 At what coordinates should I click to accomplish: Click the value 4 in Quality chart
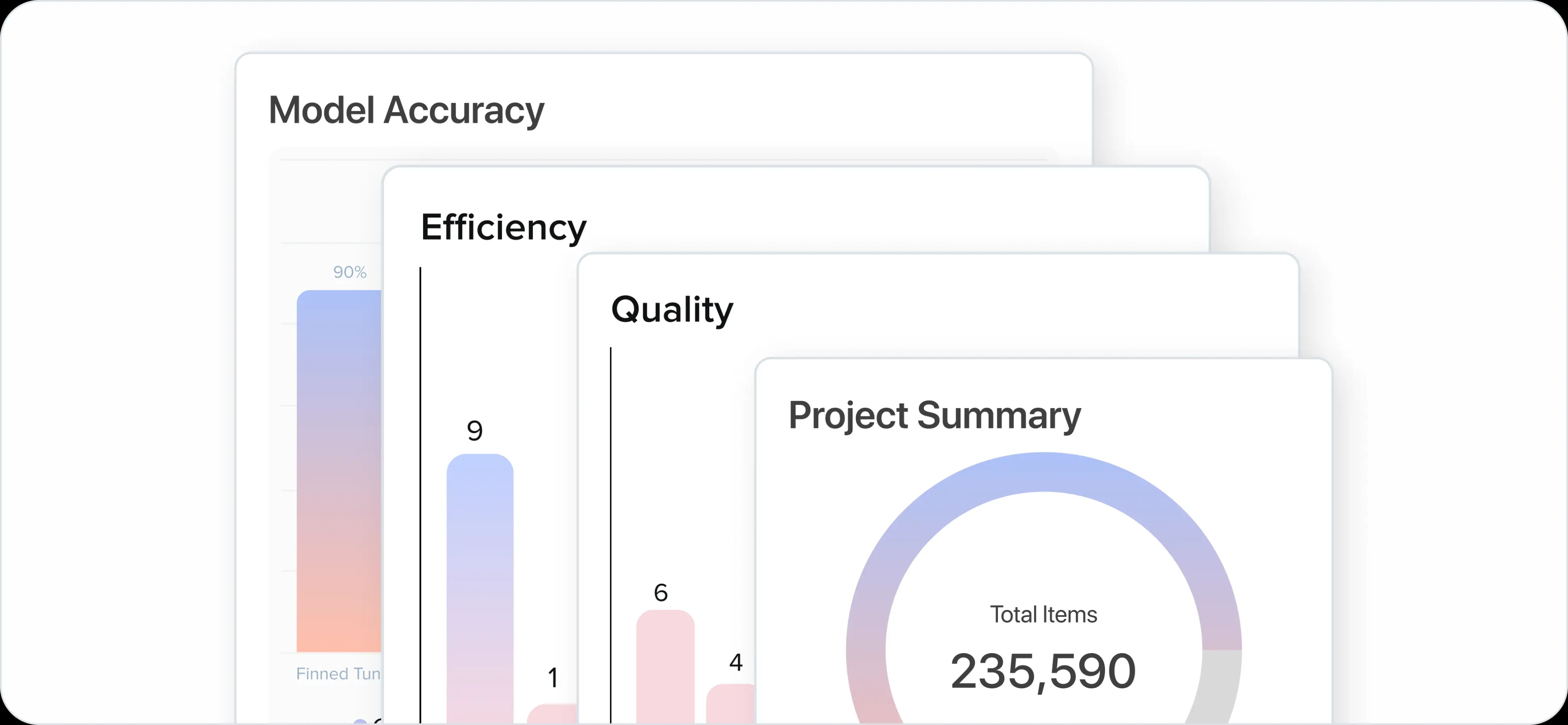point(736,662)
